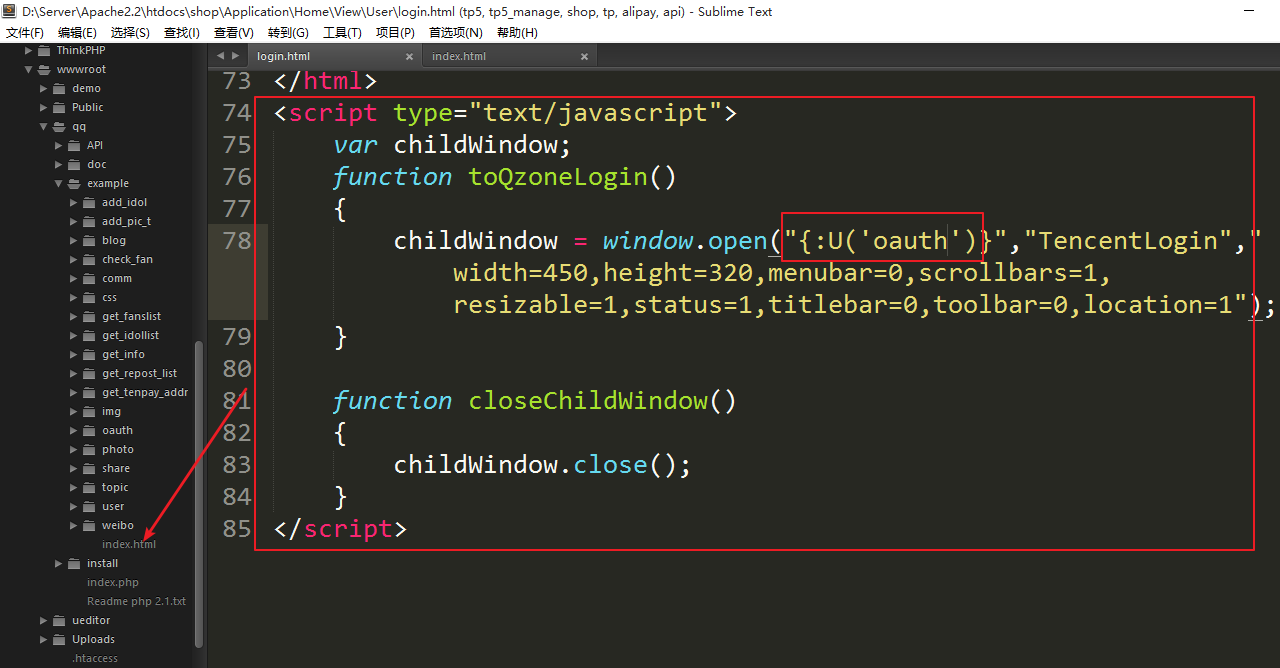This screenshot has width=1280, height=668.
Task: Open Readme php 2.1.txt file
Action: pos(136,601)
